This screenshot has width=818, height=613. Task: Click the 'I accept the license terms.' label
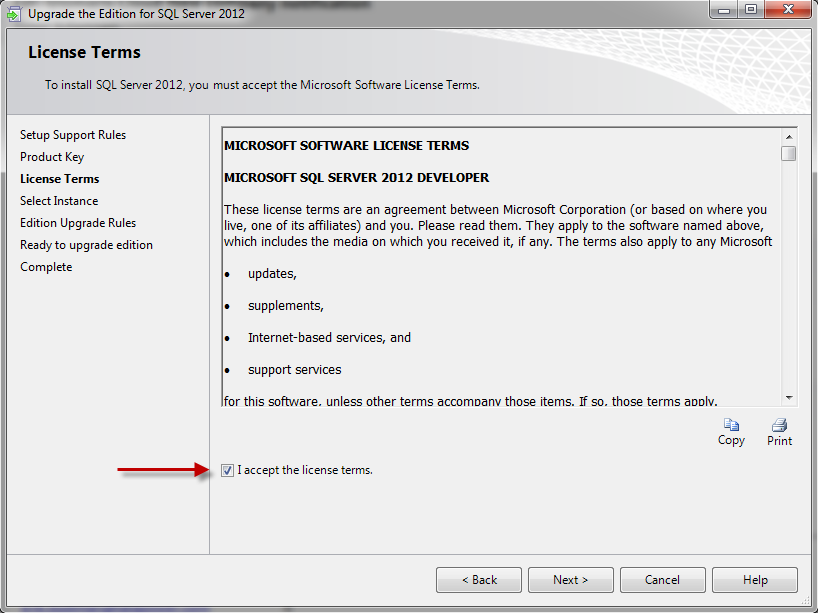tap(305, 470)
